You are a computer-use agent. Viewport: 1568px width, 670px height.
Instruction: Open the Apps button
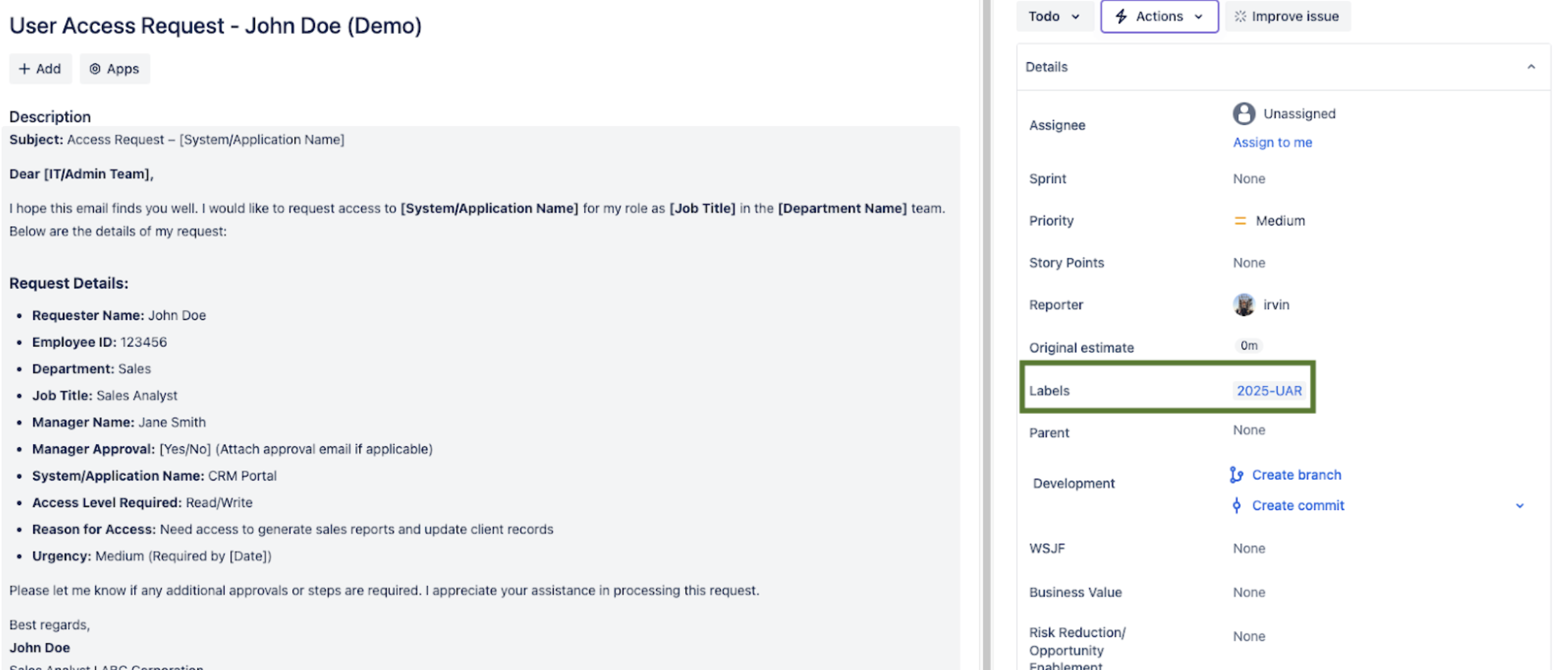pyautogui.click(x=114, y=69)
